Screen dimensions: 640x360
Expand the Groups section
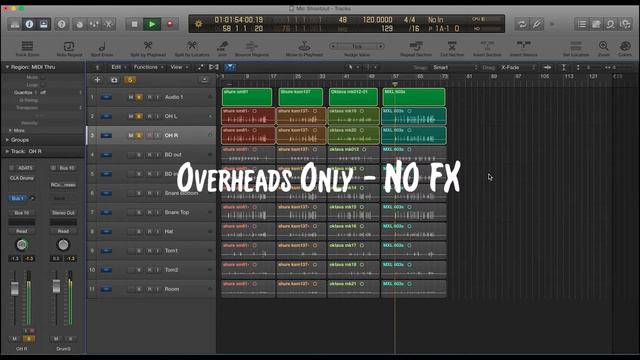click(x=7, y=140)
